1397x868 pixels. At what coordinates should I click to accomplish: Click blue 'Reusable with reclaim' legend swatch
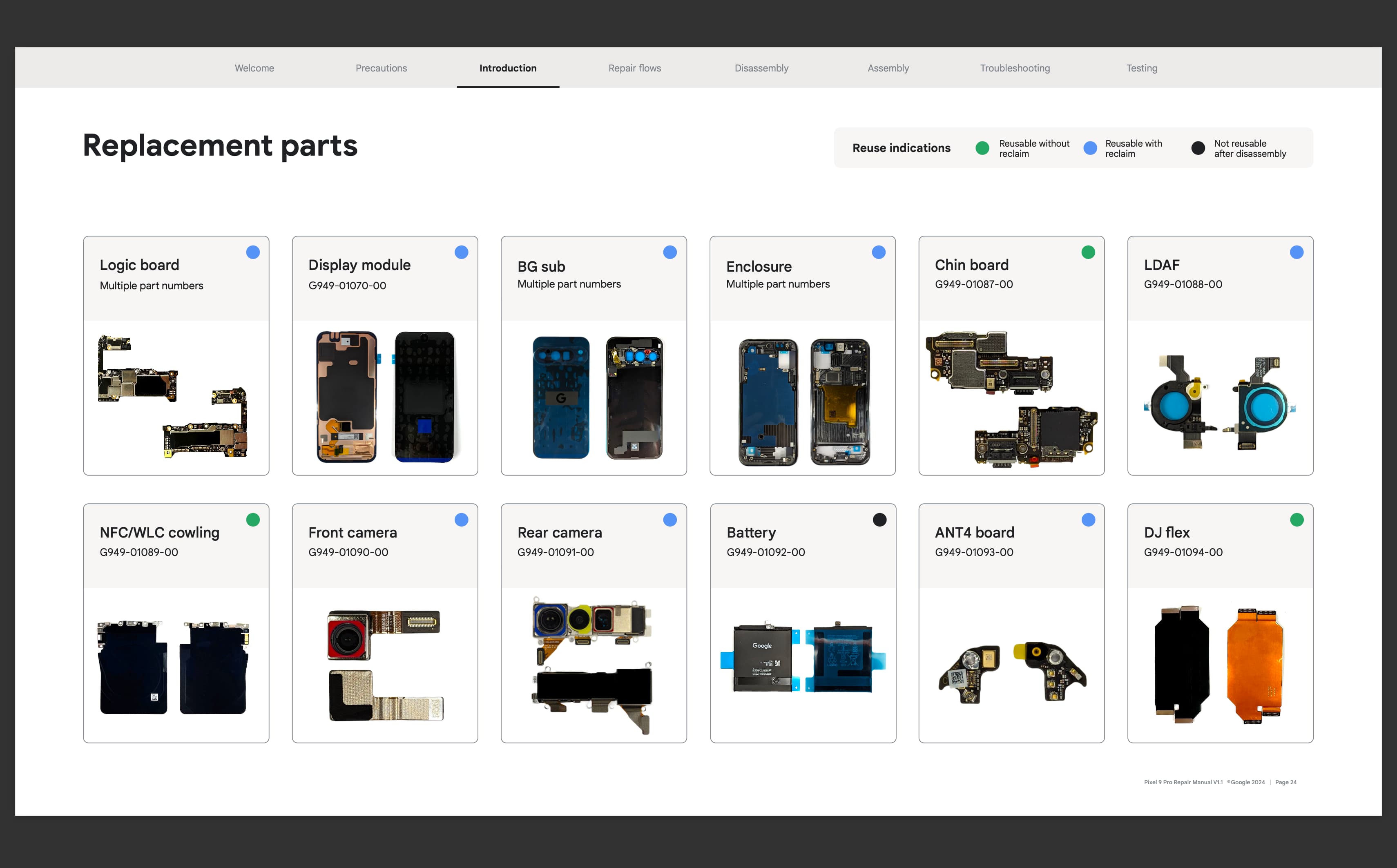click(1090, 148)
